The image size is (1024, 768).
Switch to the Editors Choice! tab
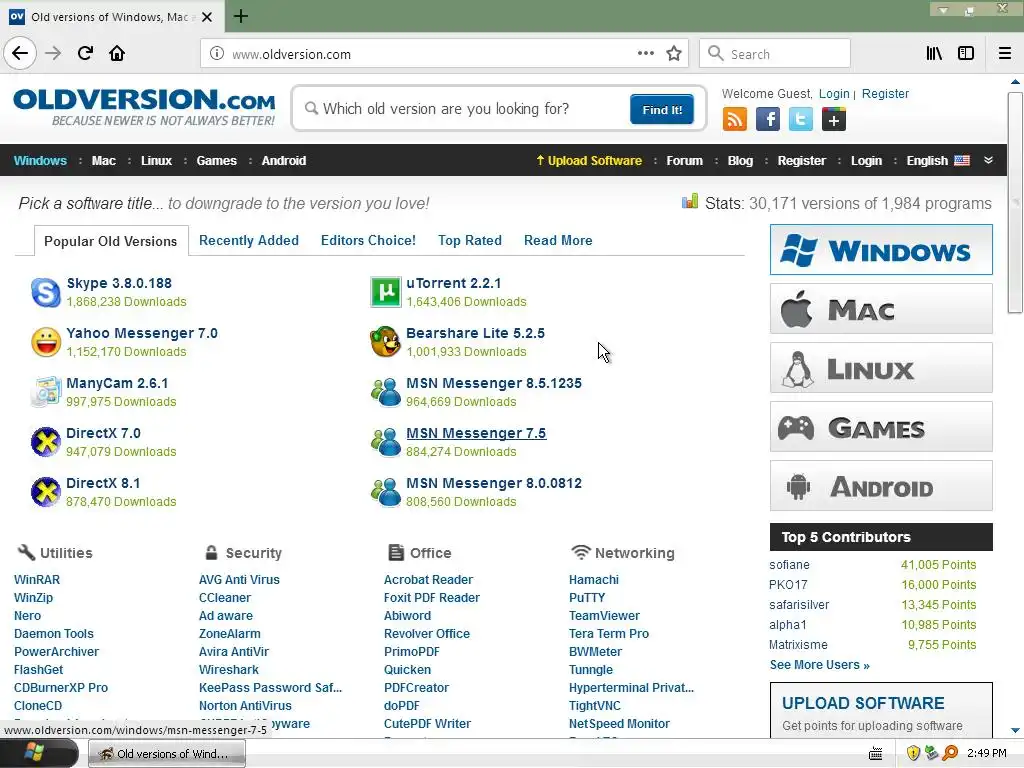[368, 240]
